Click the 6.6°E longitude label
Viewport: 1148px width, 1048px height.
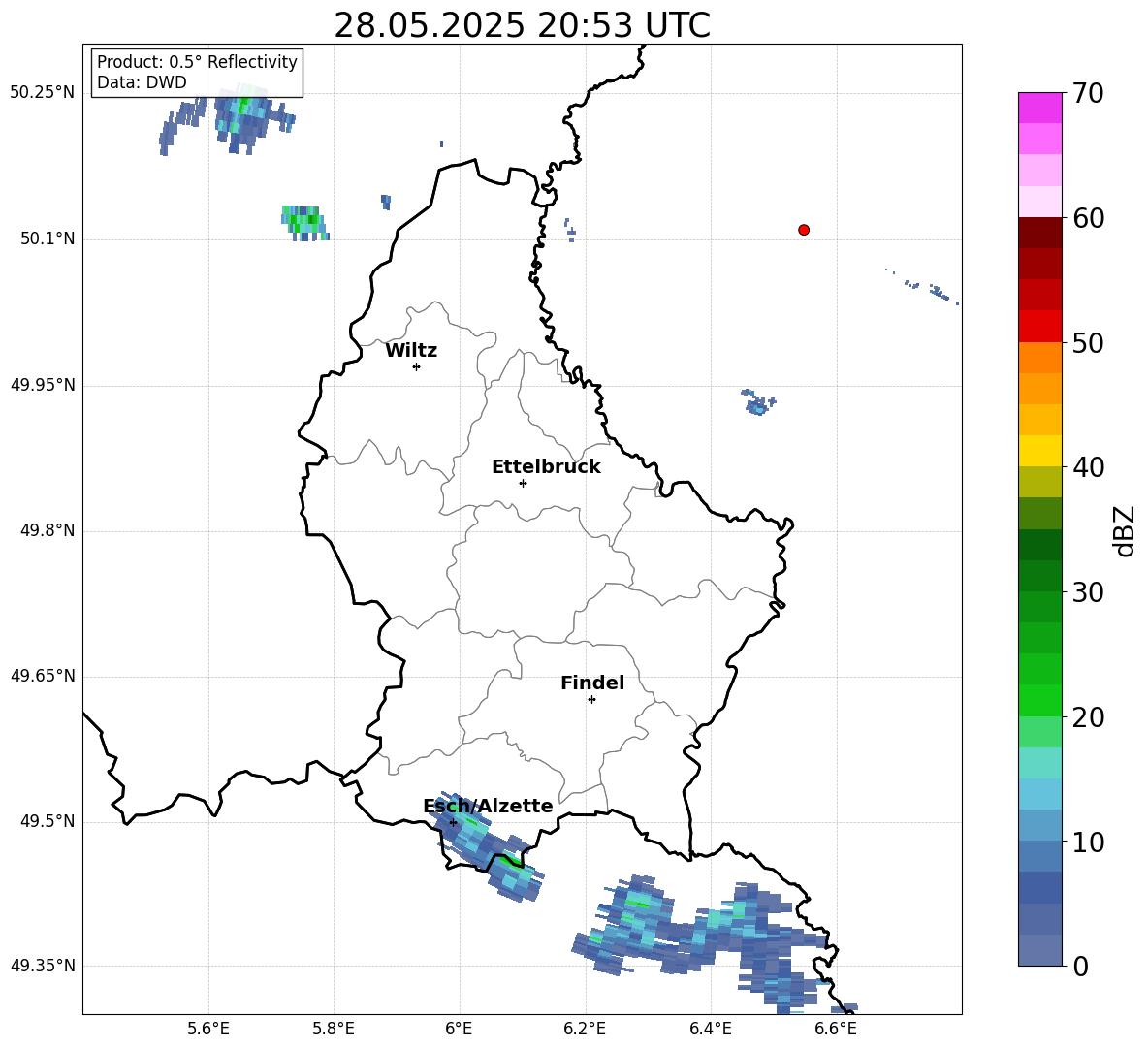pyautogui.click(x=836, y=1029)
